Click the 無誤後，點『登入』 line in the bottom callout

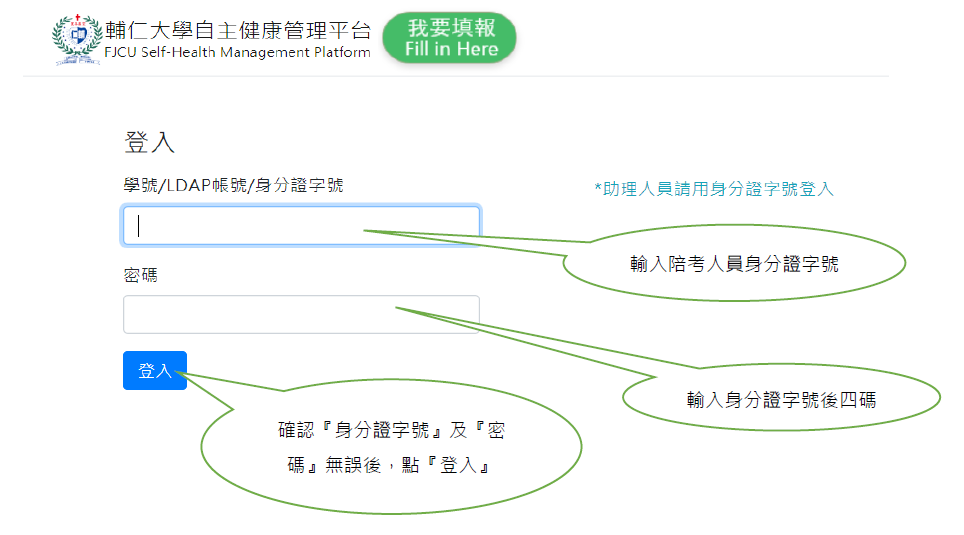pos(389,465)
